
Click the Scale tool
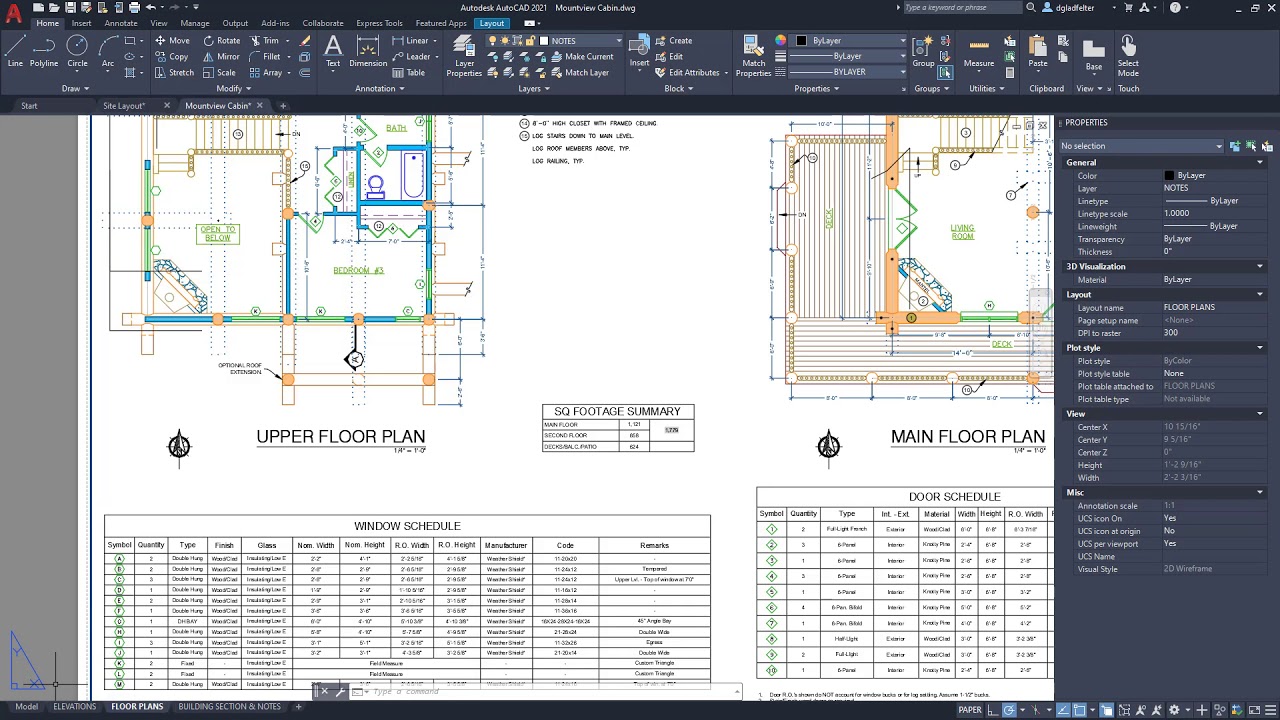tap(219, 73)
